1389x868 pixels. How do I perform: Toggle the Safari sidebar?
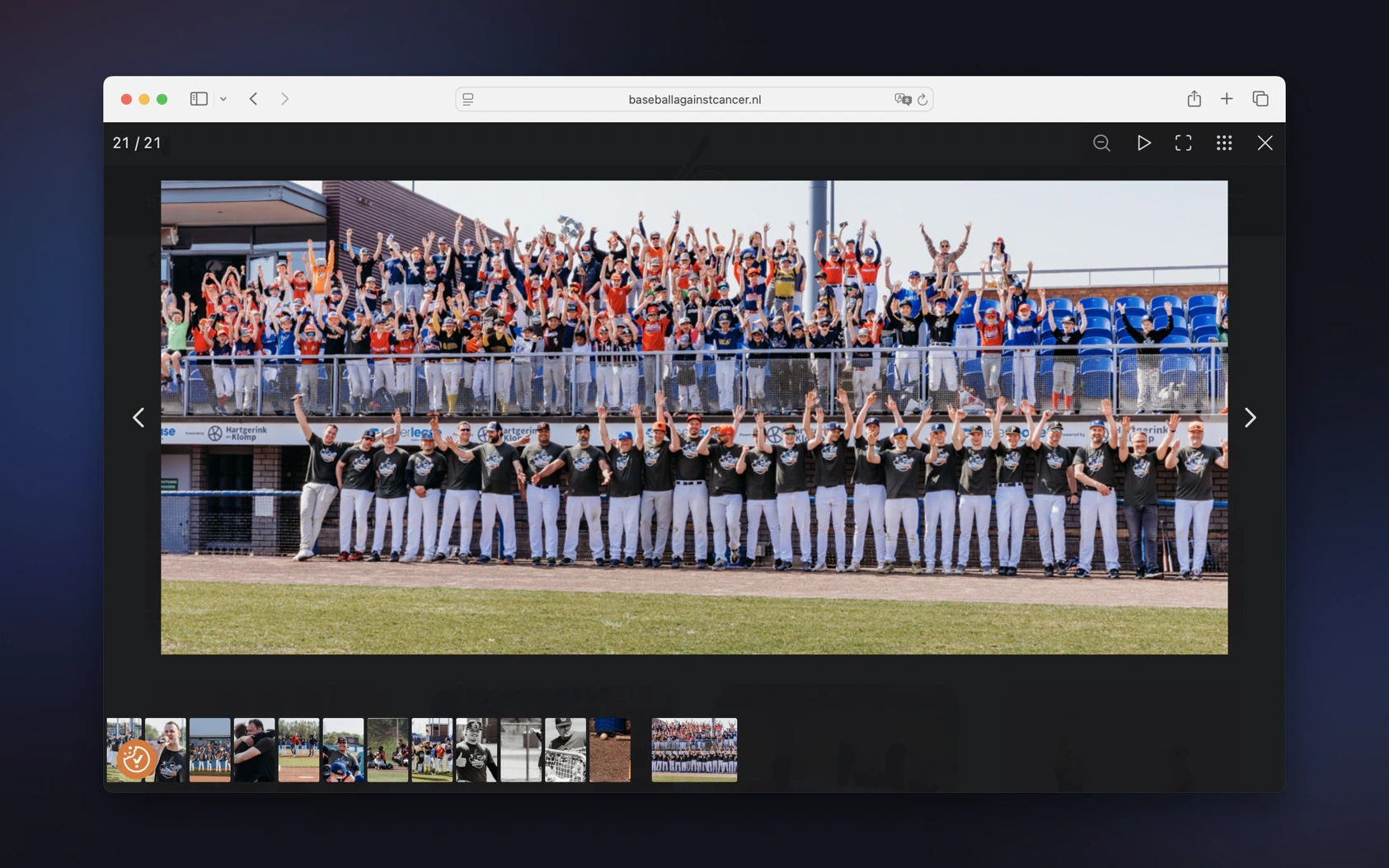pyautogui.click(x=199, y=99)
